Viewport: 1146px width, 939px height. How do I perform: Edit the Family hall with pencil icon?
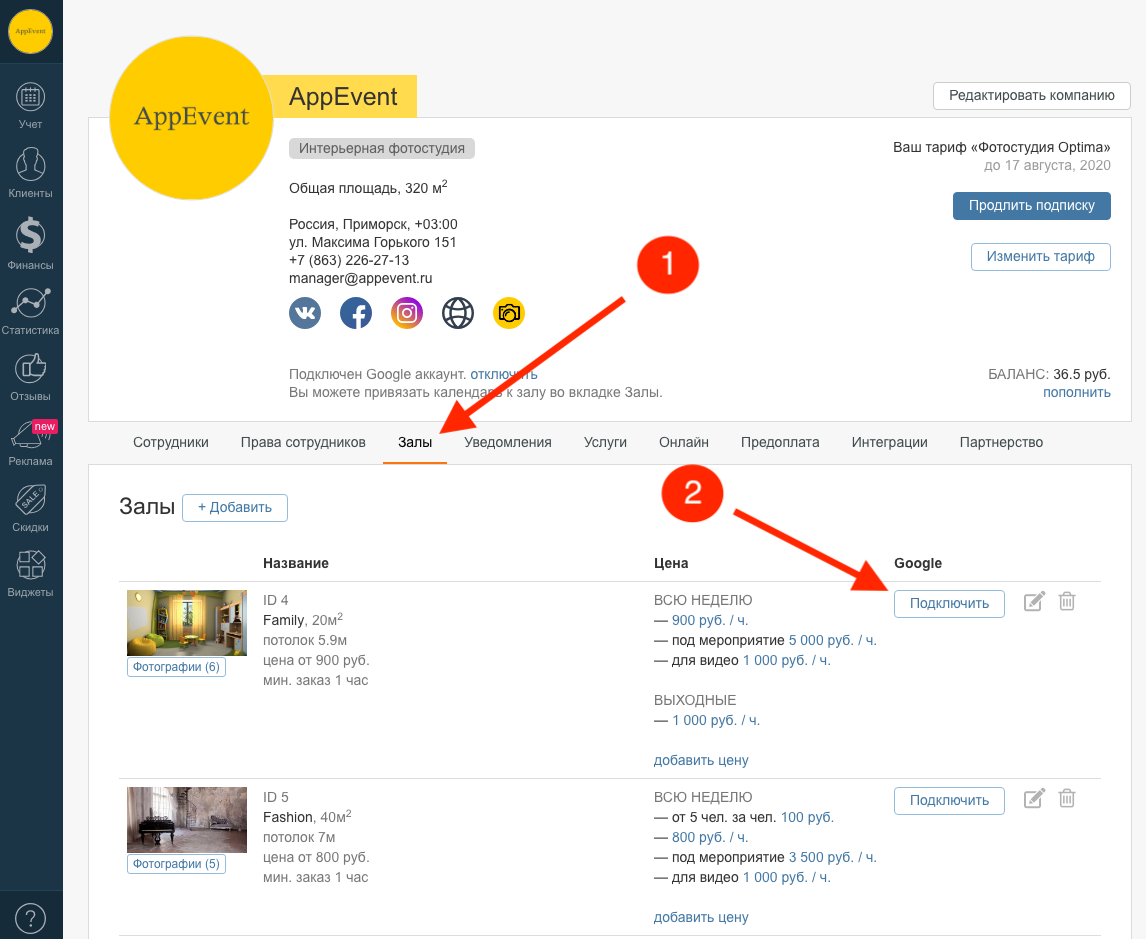click(x=1034, y=601)
